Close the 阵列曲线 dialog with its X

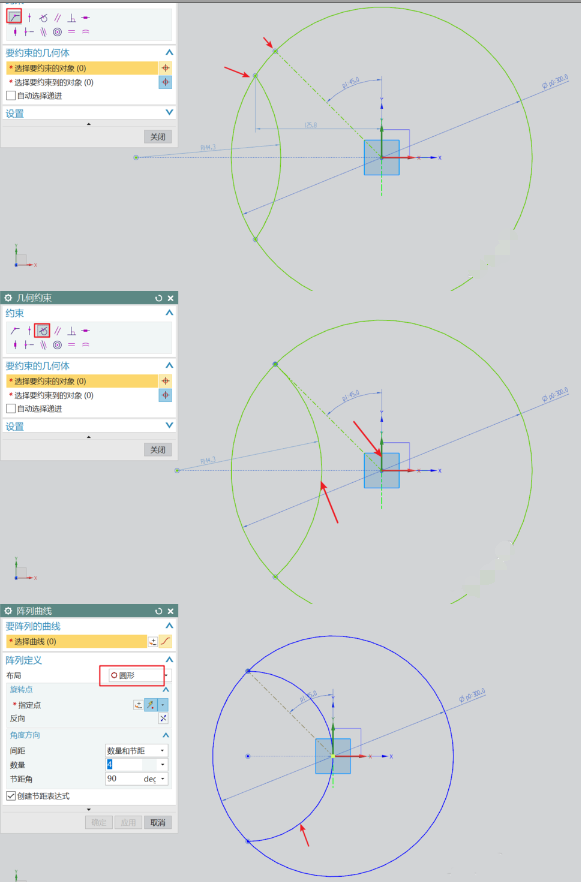170,611
